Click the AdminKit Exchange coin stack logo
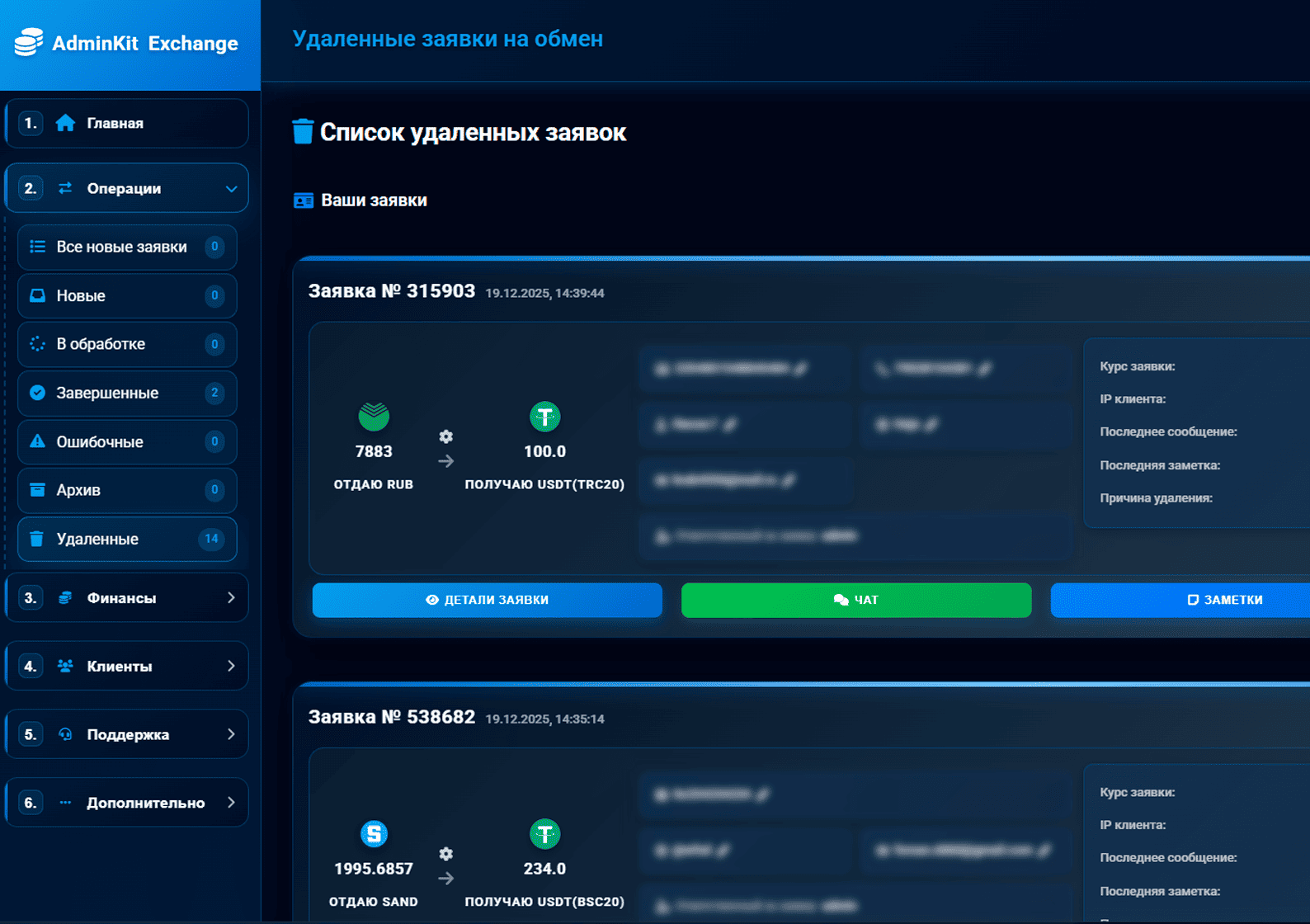Viewport: 1310px width, 924px height. [29, 42]
